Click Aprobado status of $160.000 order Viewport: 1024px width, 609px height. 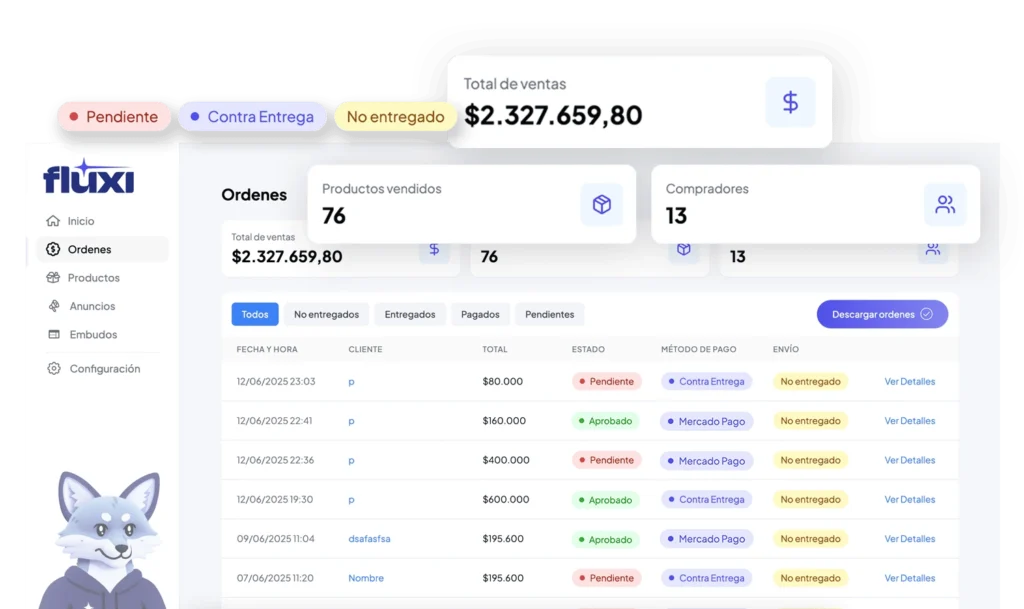[605, 421]
